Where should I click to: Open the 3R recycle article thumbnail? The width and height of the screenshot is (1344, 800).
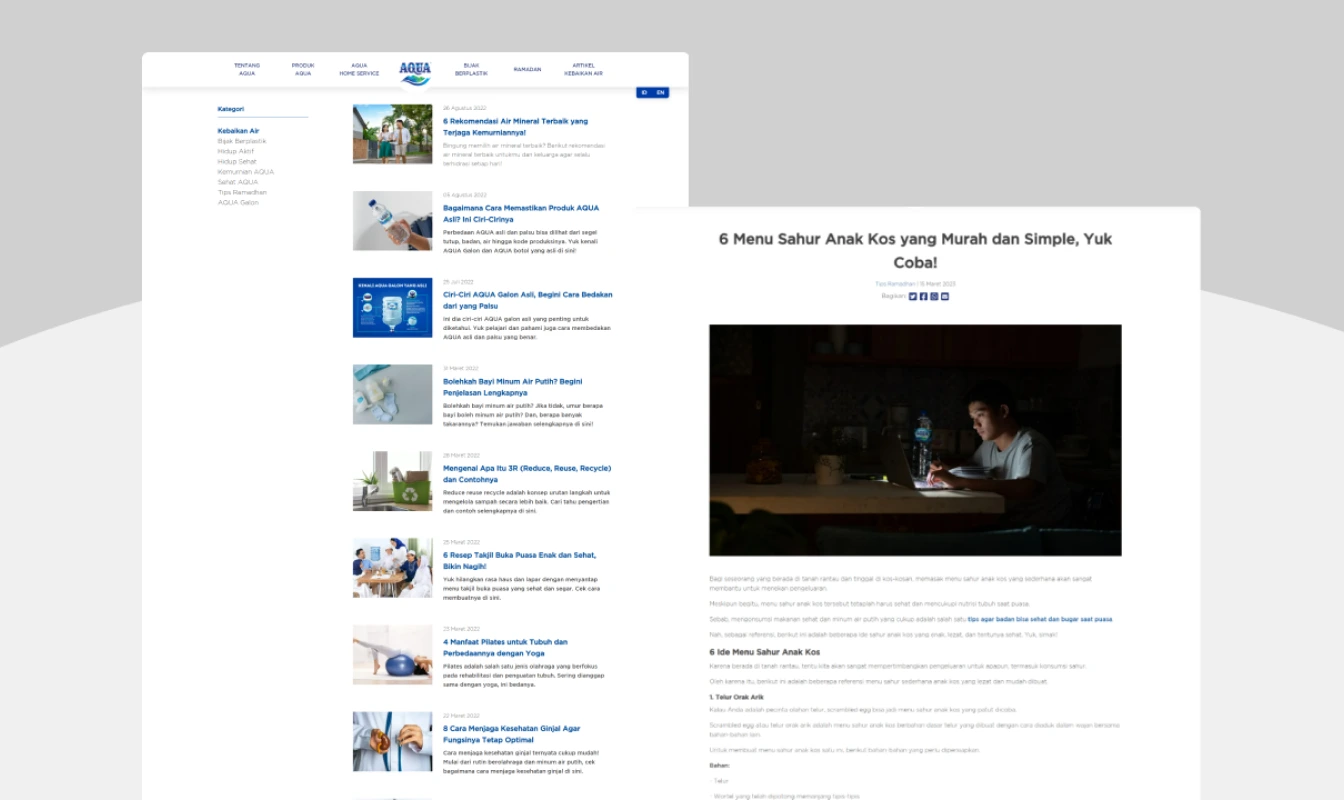[x=393, y=481]
